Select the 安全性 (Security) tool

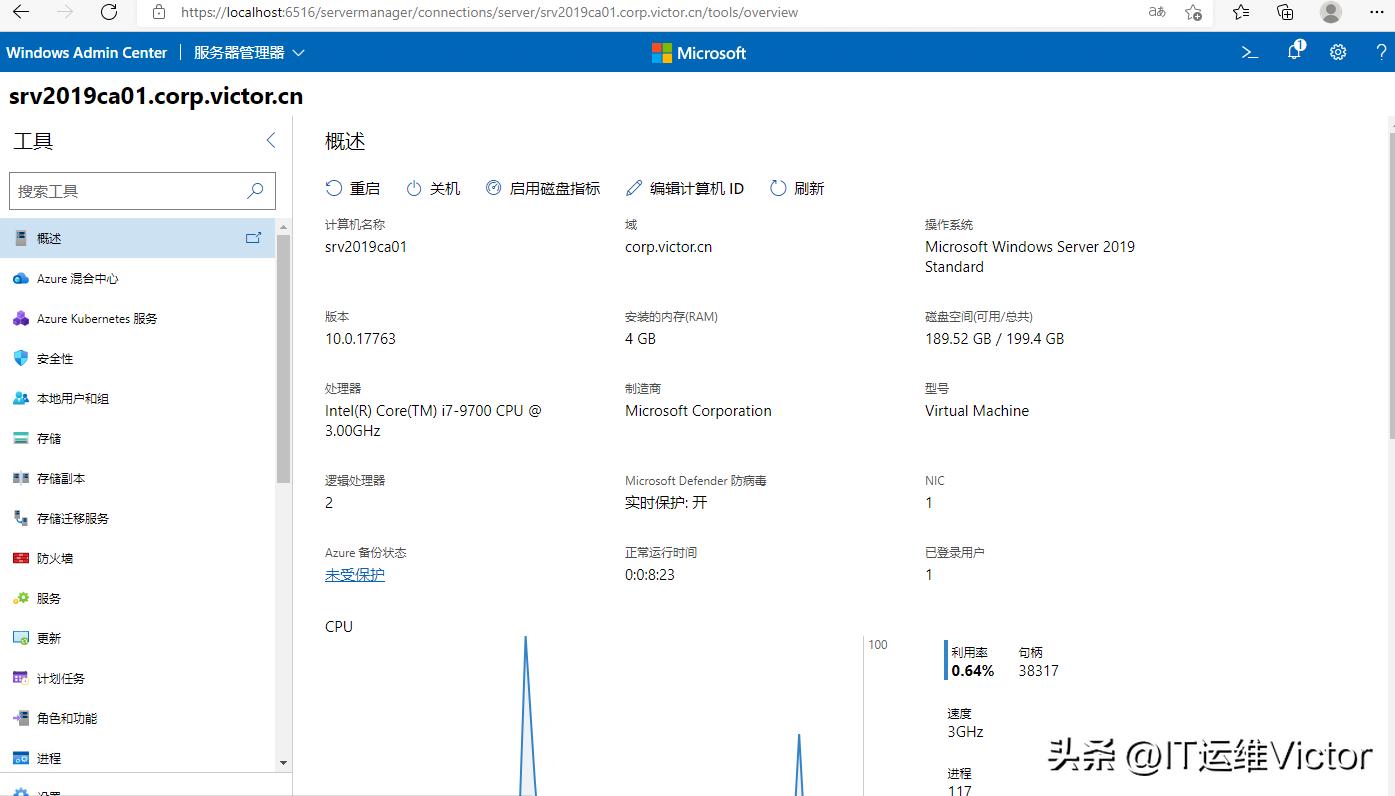pyautogui.click(x=56, y=358)
